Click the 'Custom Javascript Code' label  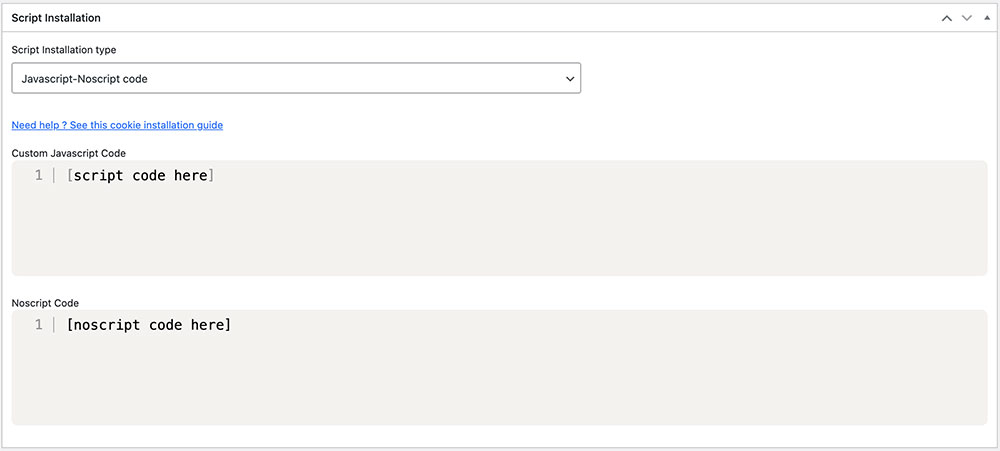coord(69,153)
